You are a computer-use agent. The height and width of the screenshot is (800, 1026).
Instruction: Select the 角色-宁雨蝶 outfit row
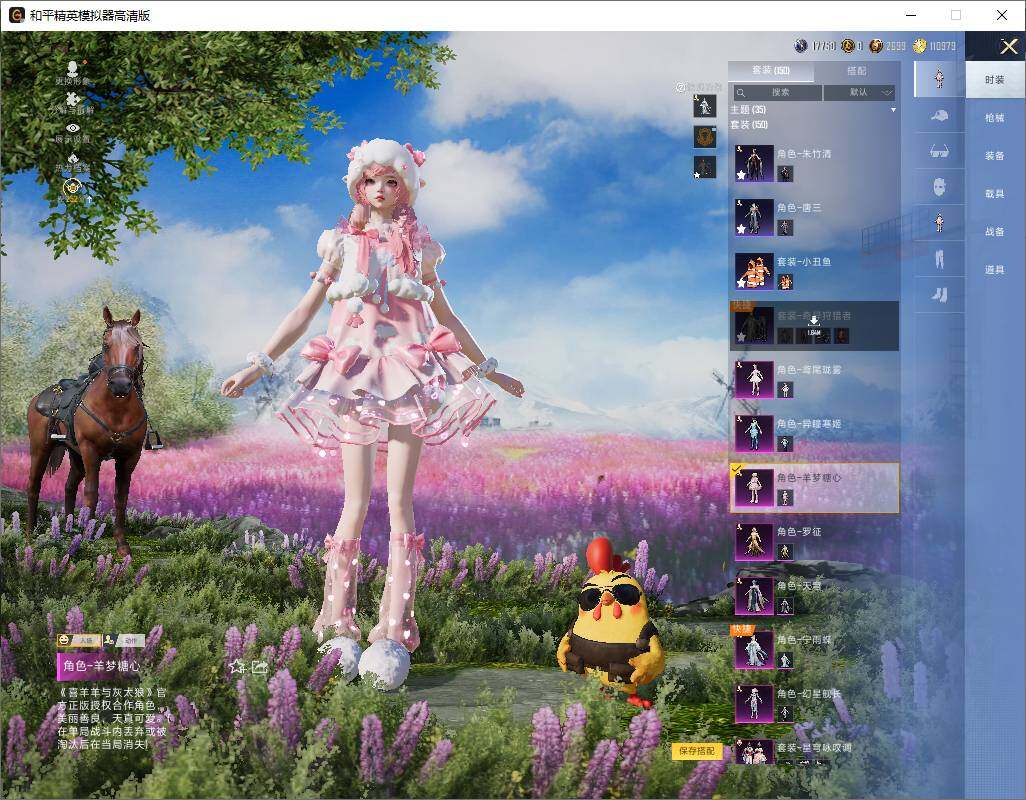pos(814,650)
